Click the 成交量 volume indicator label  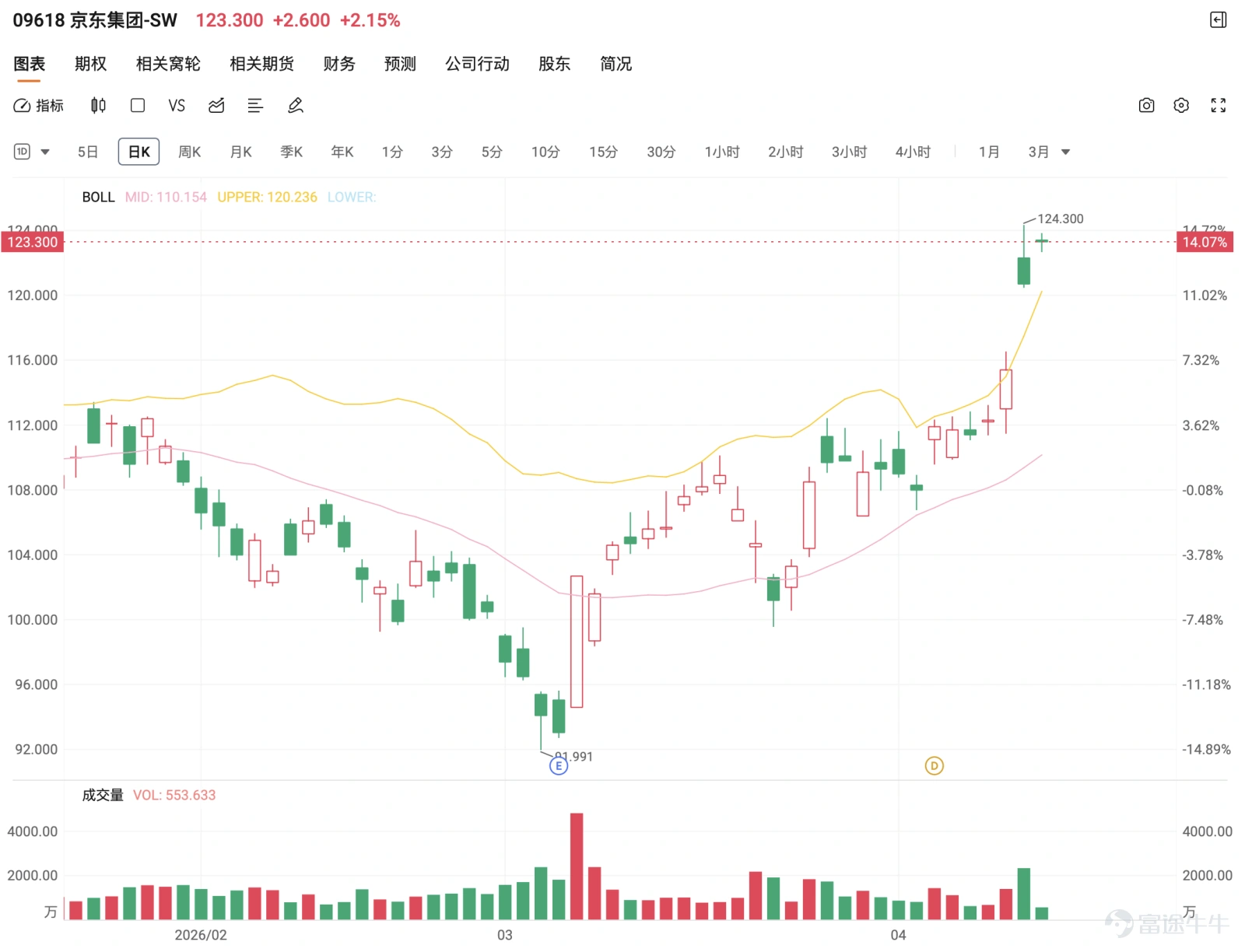tap(103, 795)
